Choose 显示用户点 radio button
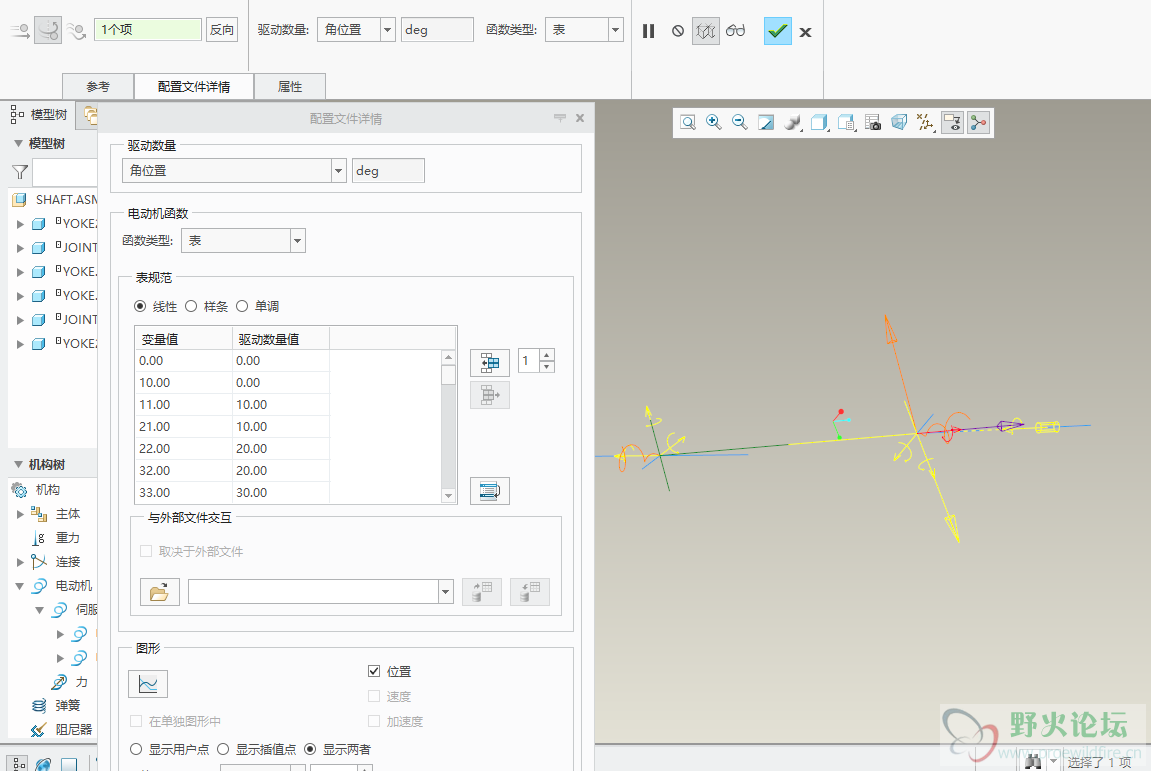The height and width of the screenshot is (771, 1151). coord(136,749)
